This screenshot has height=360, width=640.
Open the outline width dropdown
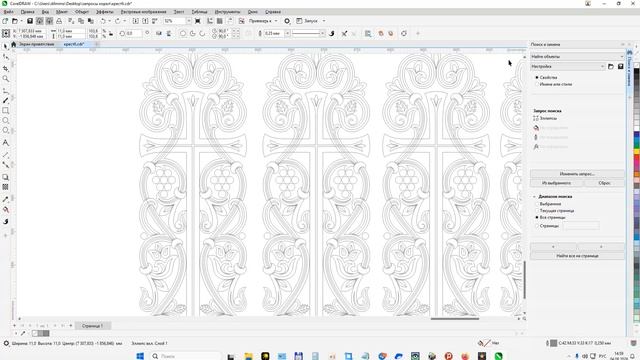pyautogui.click(x=287, y=33)
